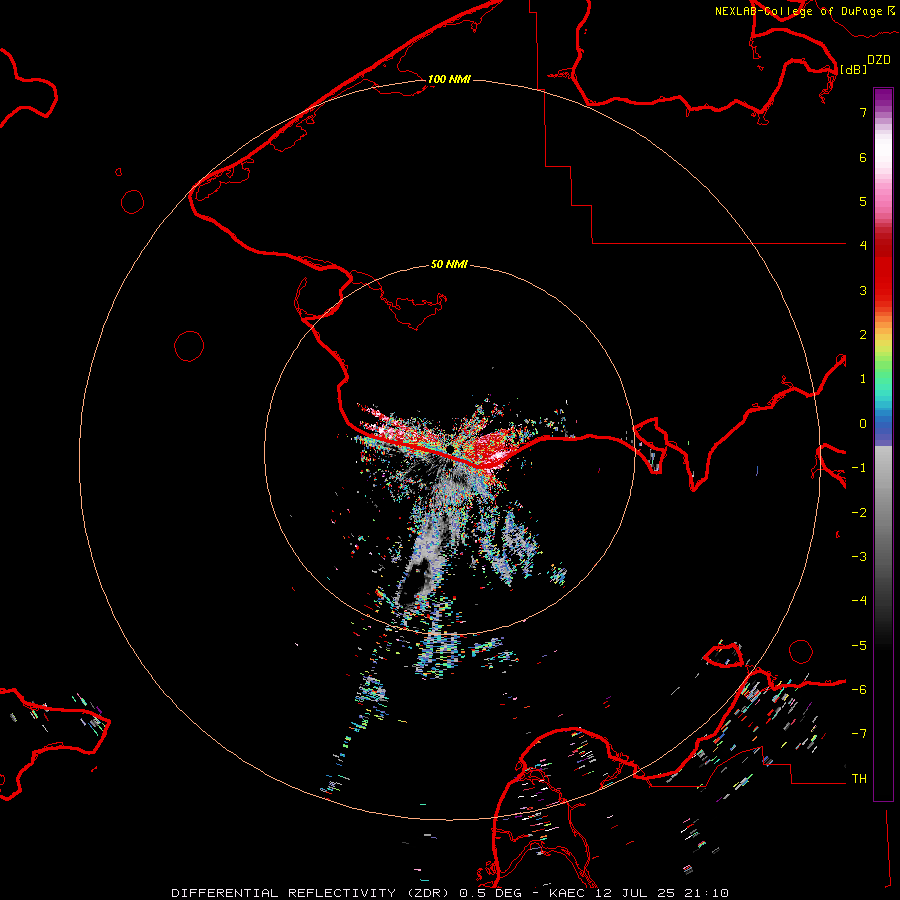This screenshot has width=900, height=900.
Task: Click the -6 dB scale value
Action: [x=859, y=690]
